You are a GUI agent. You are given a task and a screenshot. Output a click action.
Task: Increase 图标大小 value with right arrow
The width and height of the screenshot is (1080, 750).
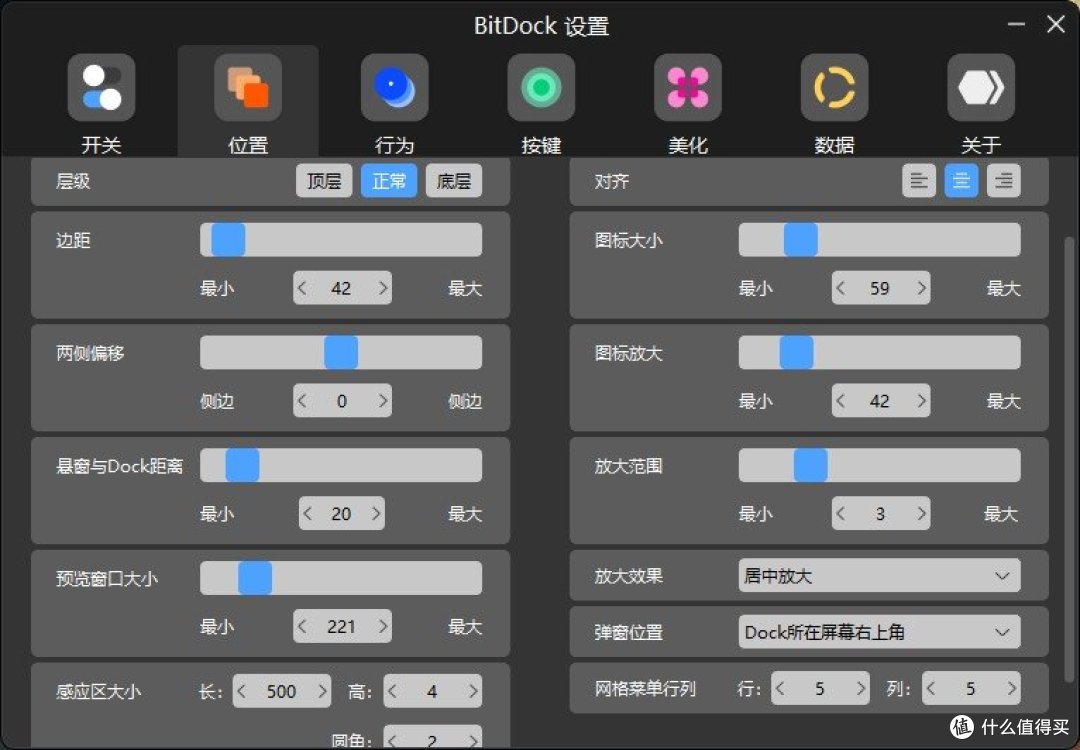click(922, 288)
